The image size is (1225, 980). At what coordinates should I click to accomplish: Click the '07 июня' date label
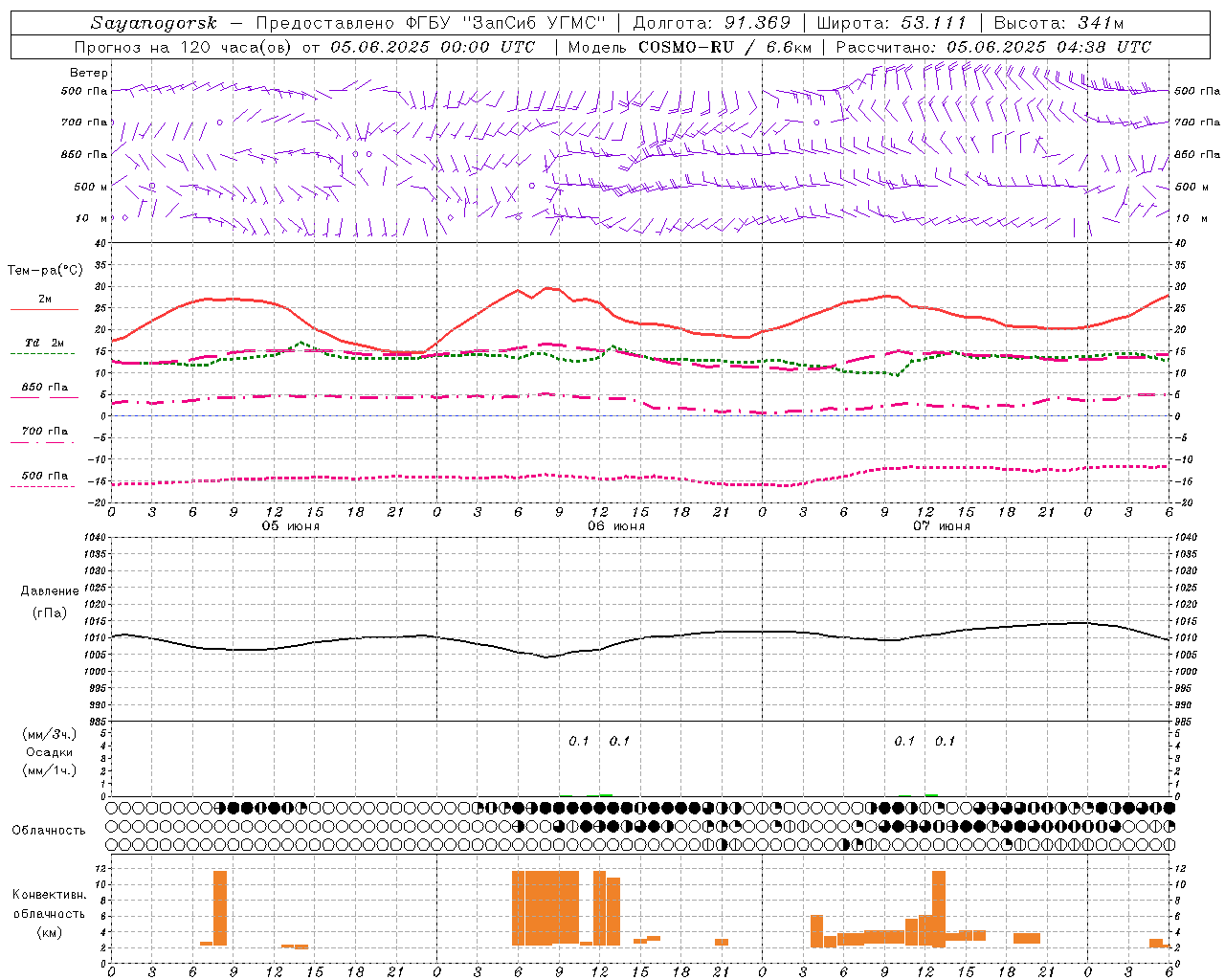coord(942,526)
